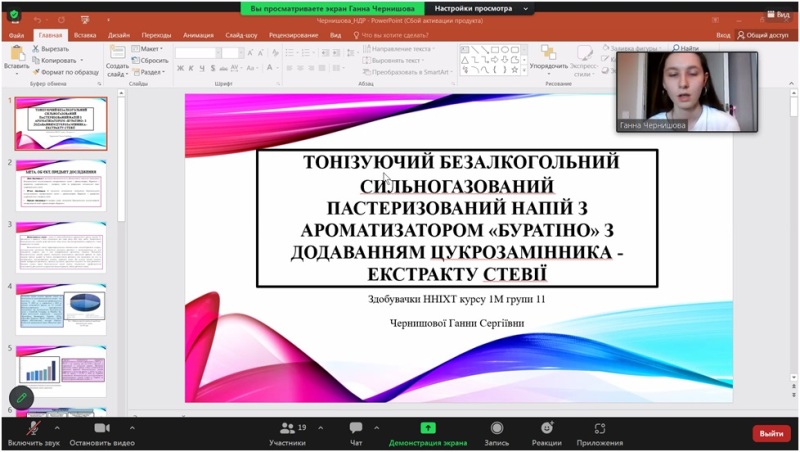Screen dimensions: 800x452
Task: Click the star shape in shapes gallery
Action: point(514,69)
